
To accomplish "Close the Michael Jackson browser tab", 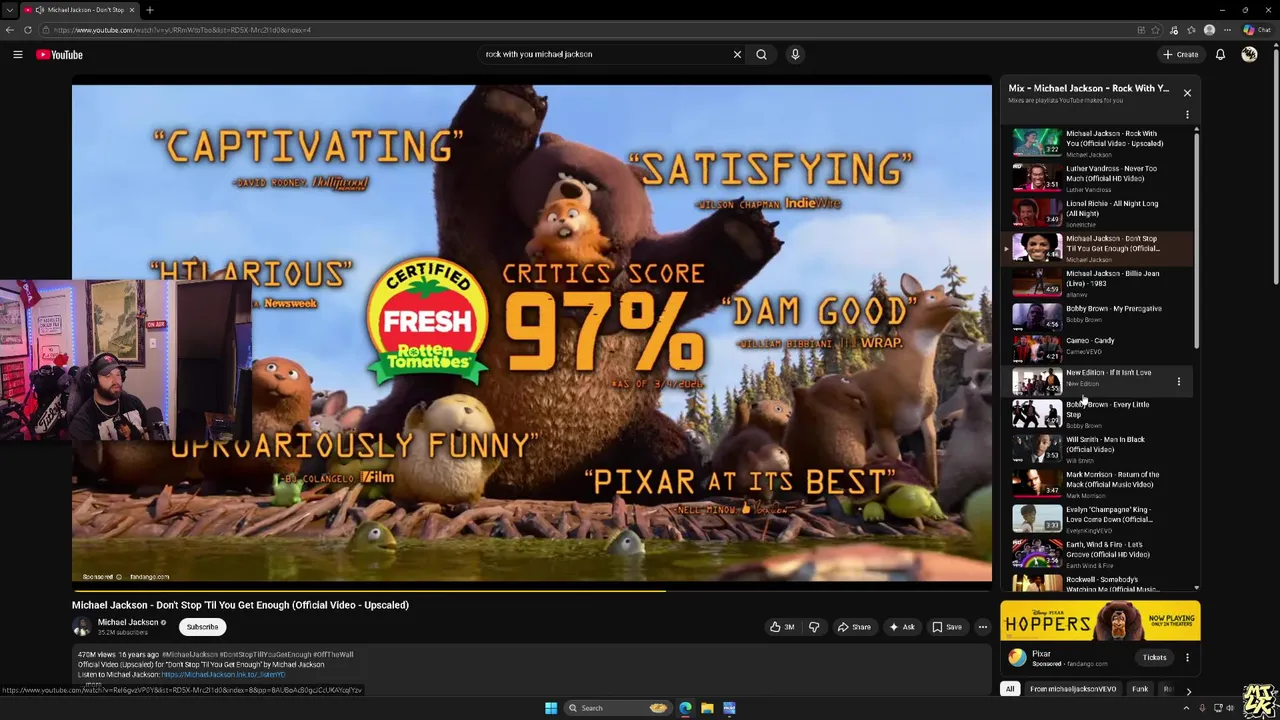I will click(131, 10).
